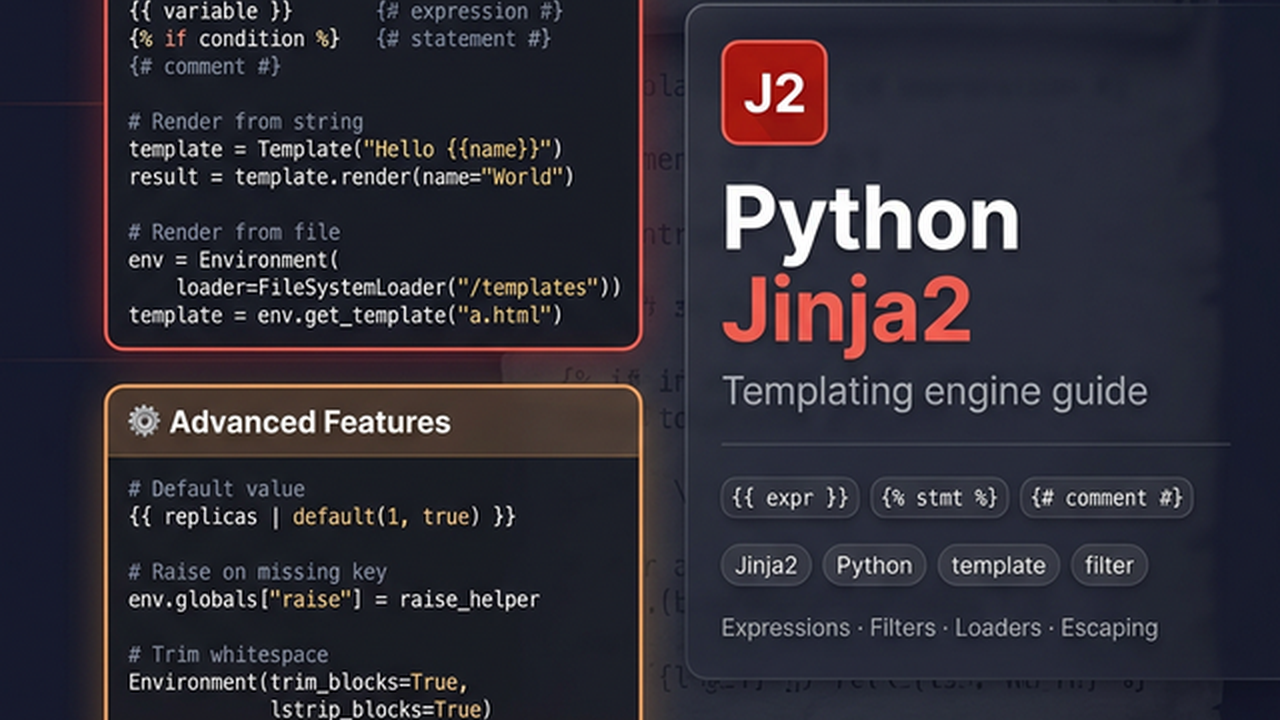Click the large white Python title
This screenshot has width=1280, height=720.
click(870, 220)
